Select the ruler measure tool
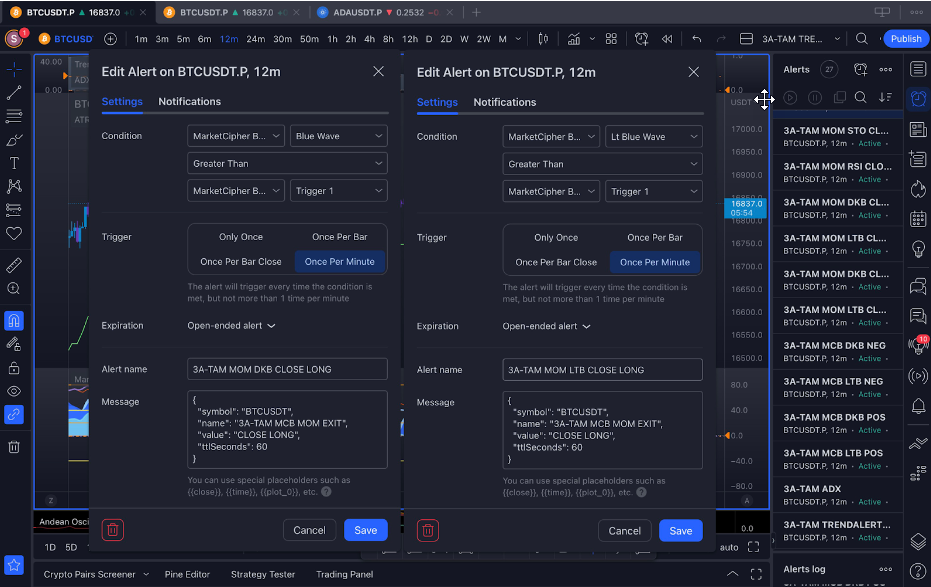Image resolution: width=931 pixels, height=587 pixels. coord(14,265)
